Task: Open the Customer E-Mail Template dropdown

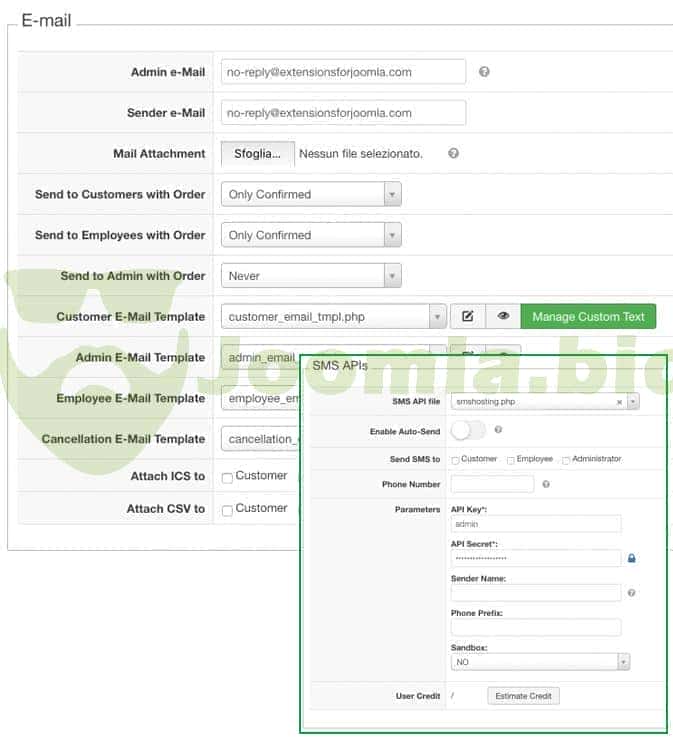Action: coord(333,317)
